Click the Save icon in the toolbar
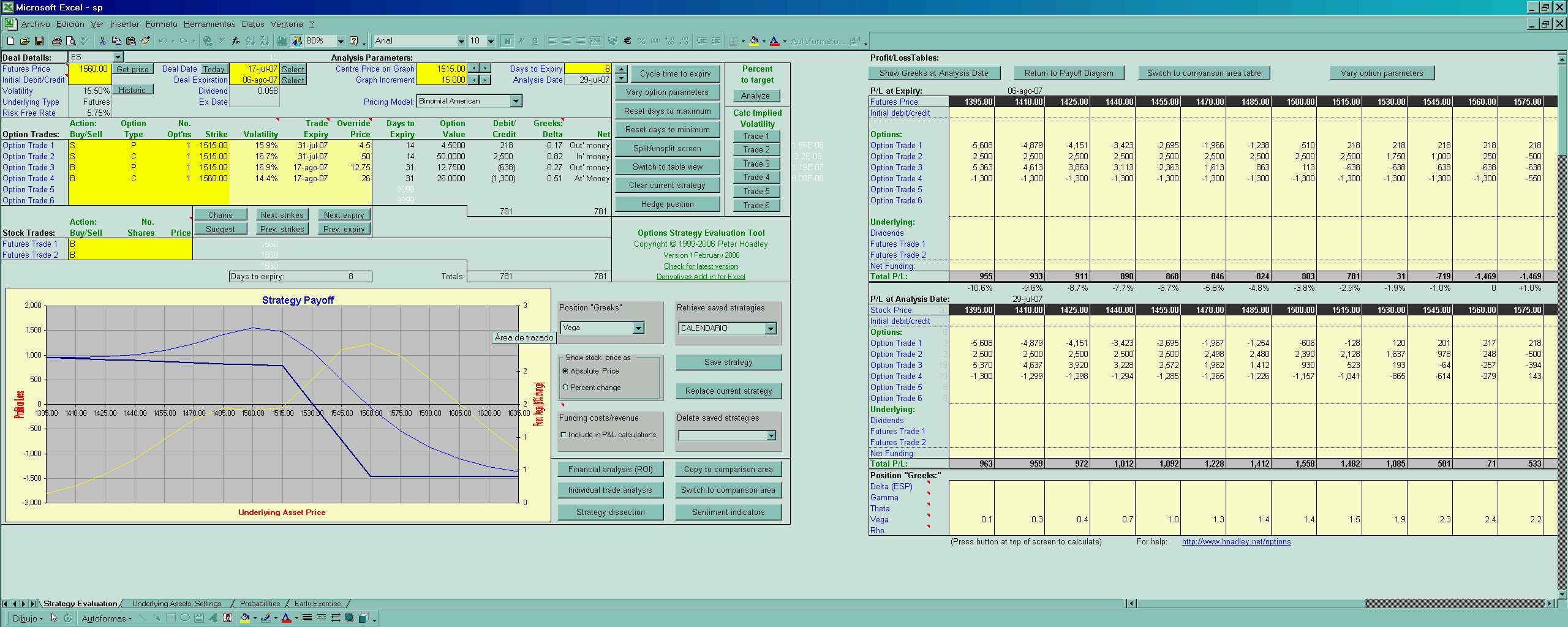Image resolution: width=1568 pixels, height=627 pixels. coord(39,41)
